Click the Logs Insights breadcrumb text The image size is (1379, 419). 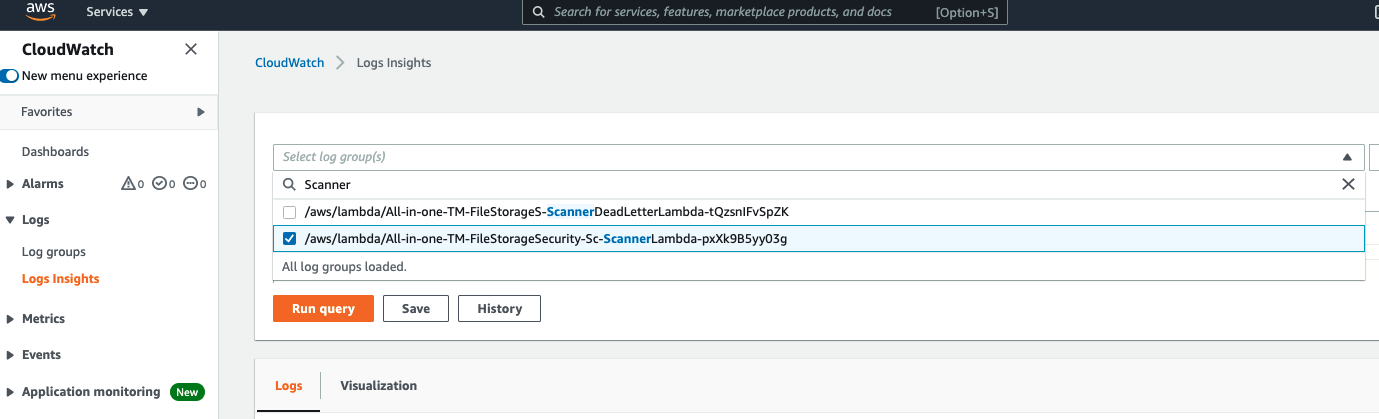pyautogui.click(x=394, y=62)
